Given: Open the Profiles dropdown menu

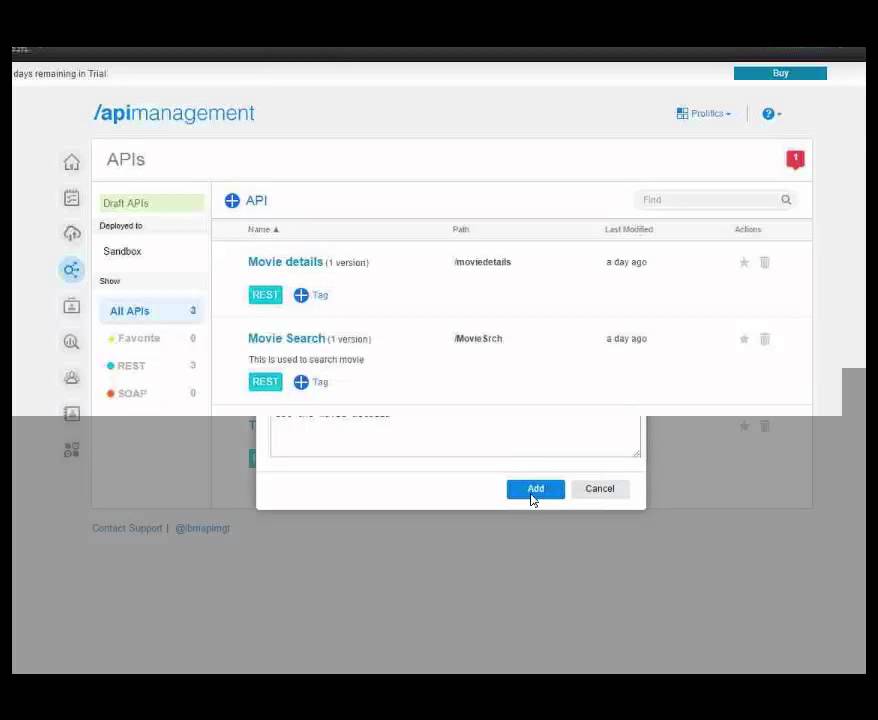Looking at the screenshot, I should click(704, 114).
